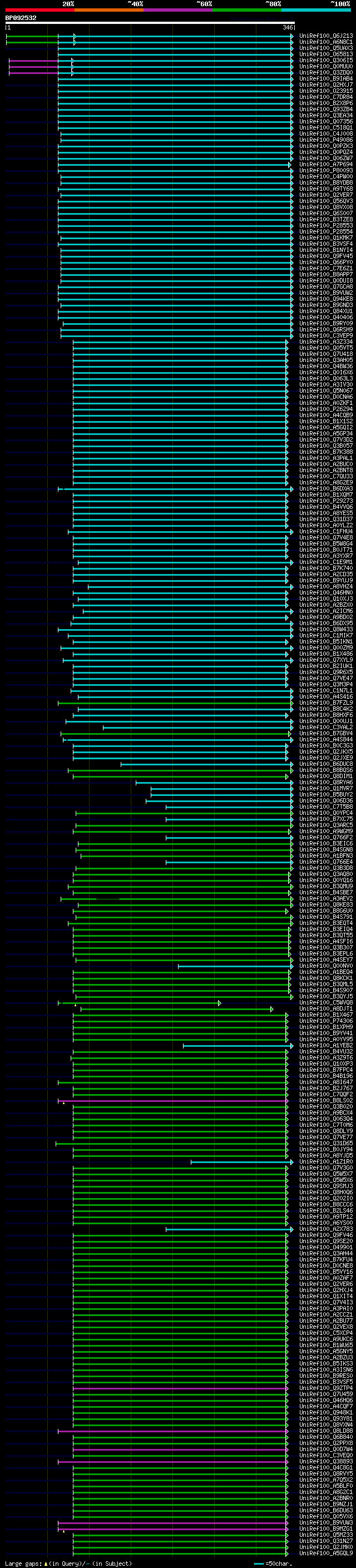356x1568 pixels.
Task: Select the UniRef100_A2X783 label
Action: (x=325, y=1229)
